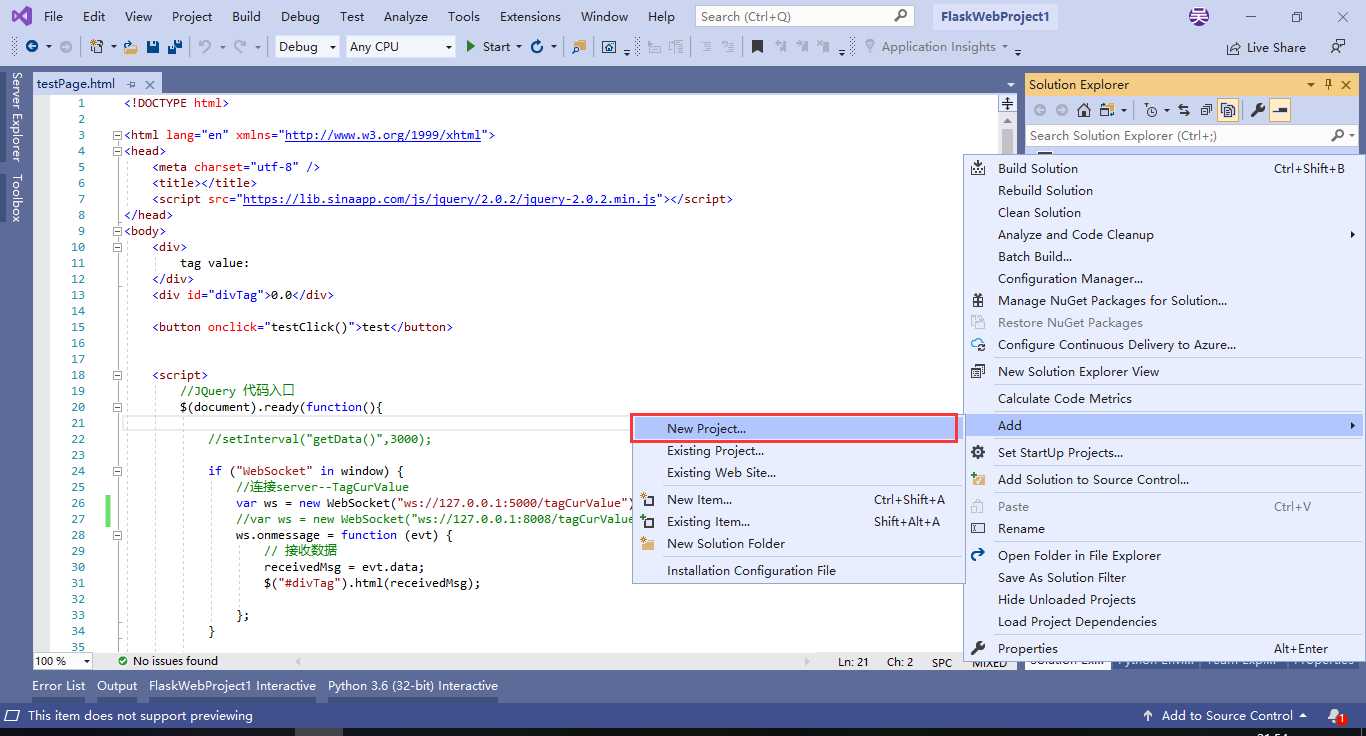Click the Pending Changes Filter clock icon
Viewport: 1366px width, 736px height.
(x=1151, y=110)
